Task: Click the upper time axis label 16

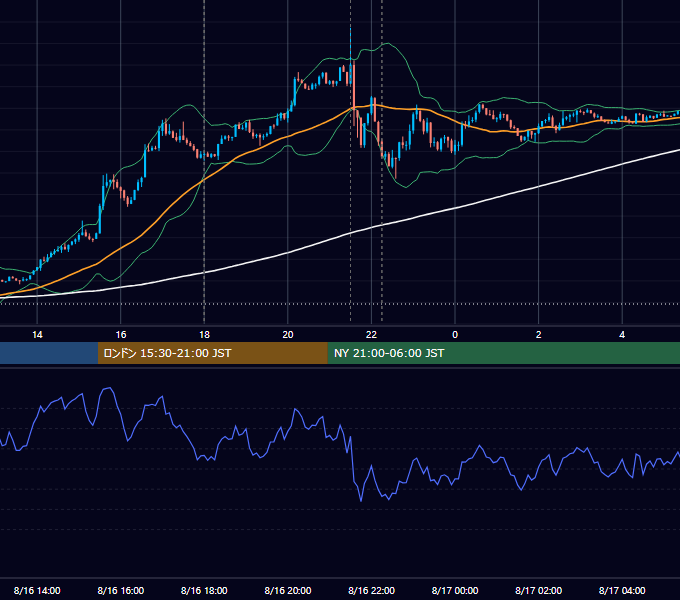Action: pyautogui.click(x=121, y=335)
